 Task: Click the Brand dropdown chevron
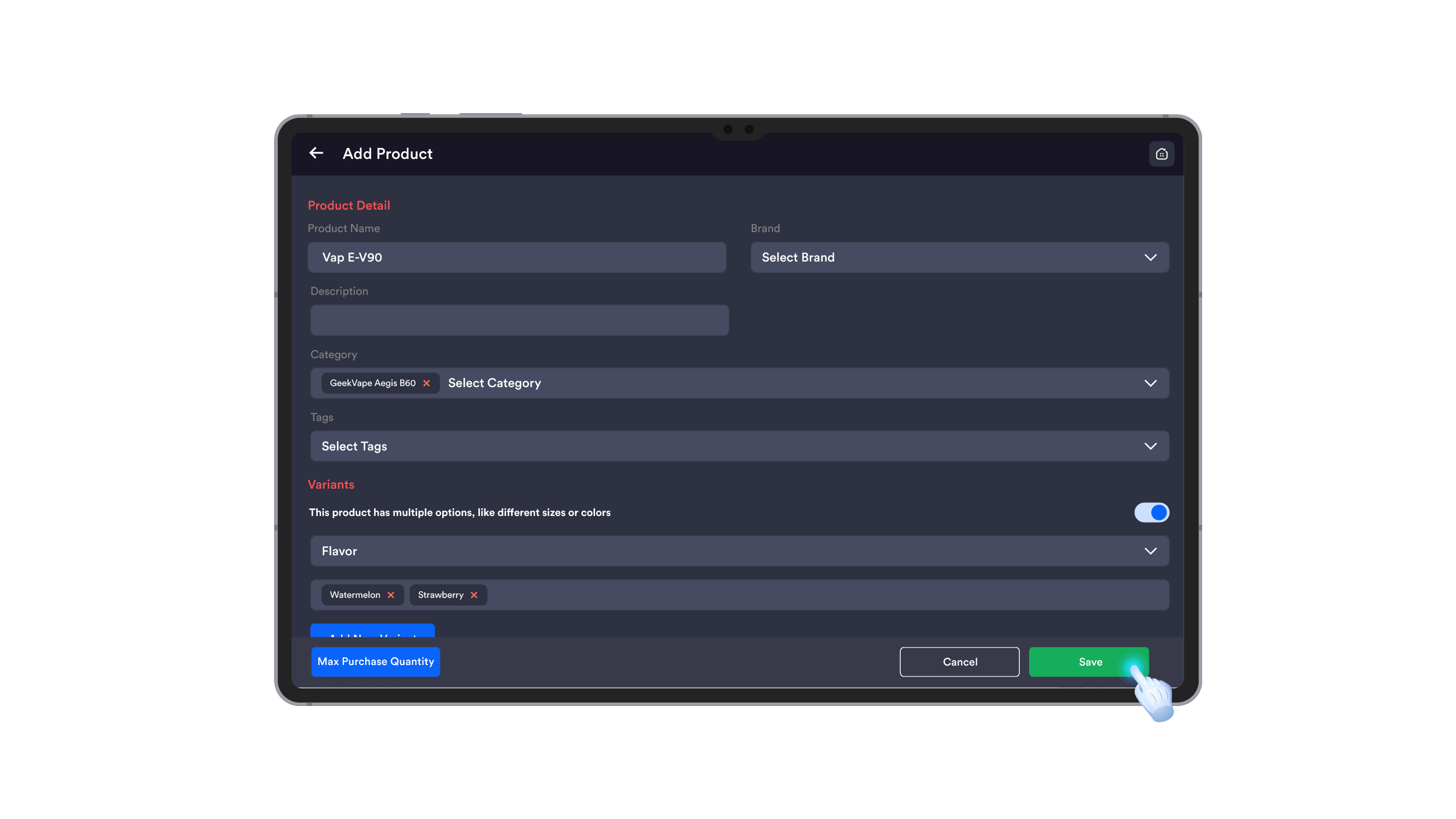[x=1150, y=257]
